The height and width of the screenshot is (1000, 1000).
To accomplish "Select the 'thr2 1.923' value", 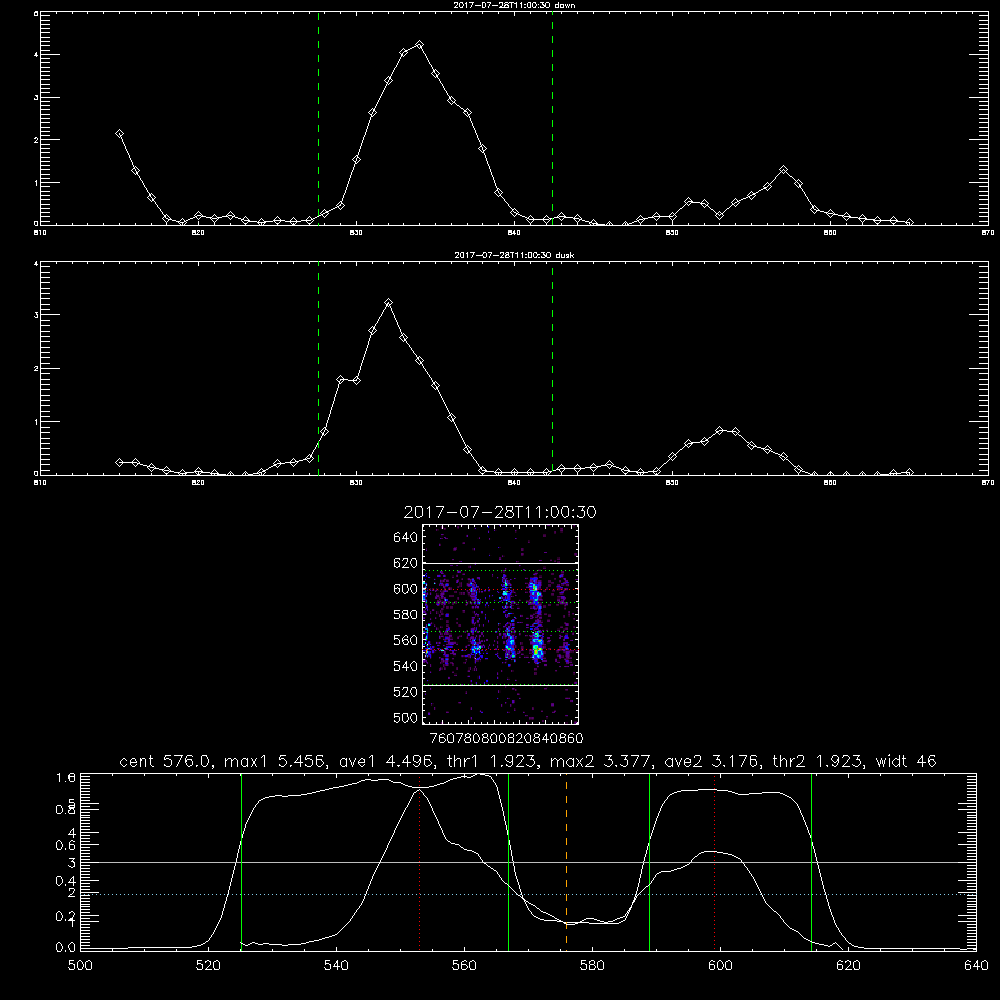I will coord(818,761).
